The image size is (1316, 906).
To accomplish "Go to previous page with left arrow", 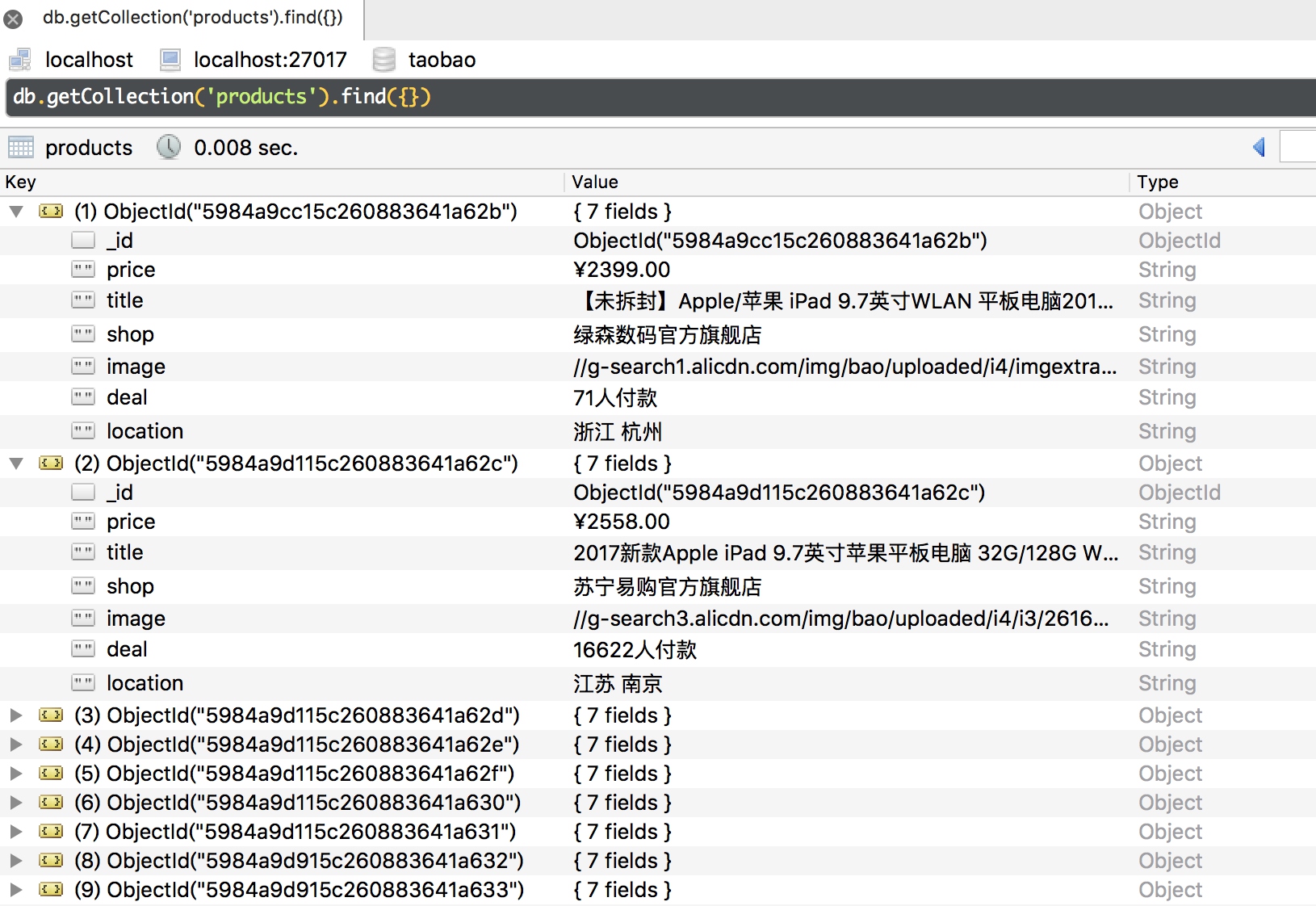I will pyautogui.click(x=1258, y=147).
